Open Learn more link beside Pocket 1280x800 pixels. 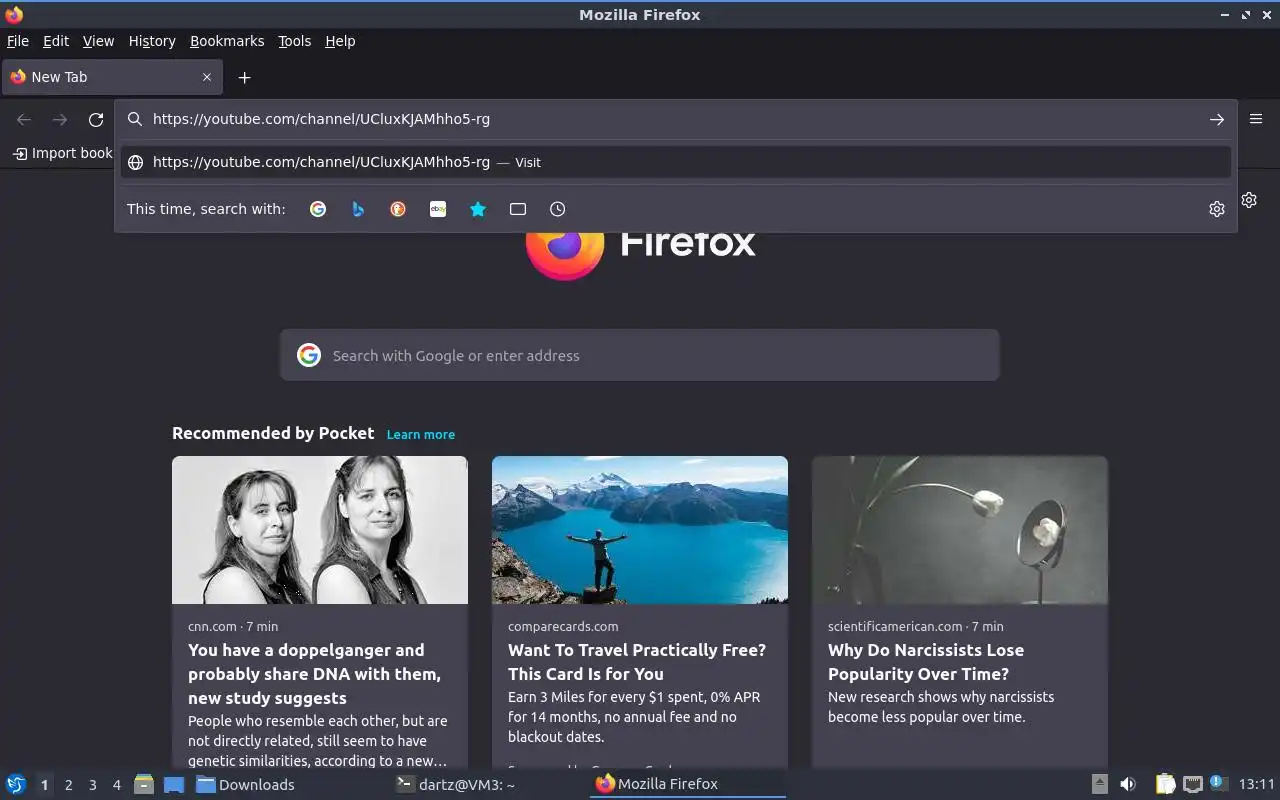pos(421,434)
